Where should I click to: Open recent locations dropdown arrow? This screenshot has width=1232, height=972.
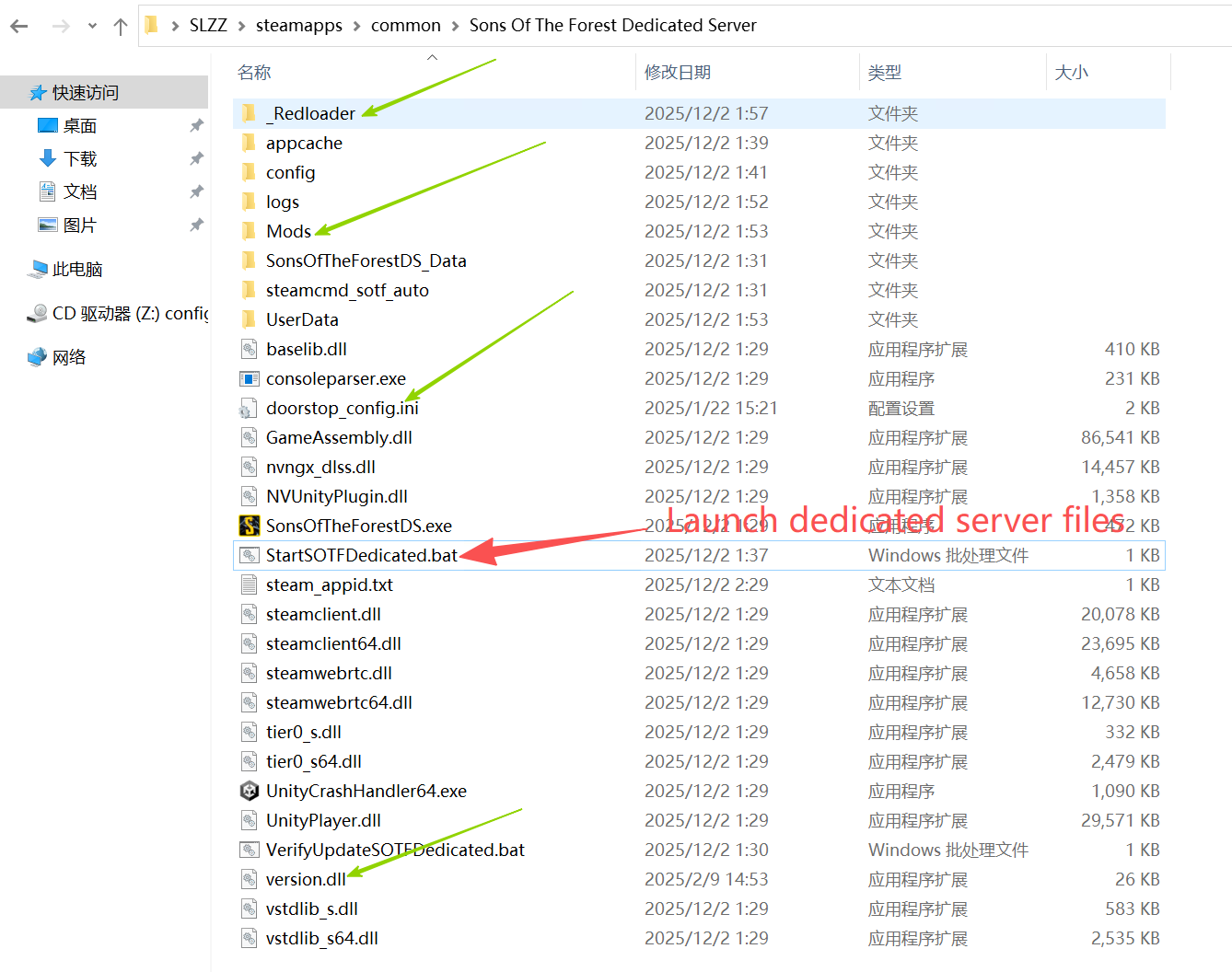click(92, 27)
